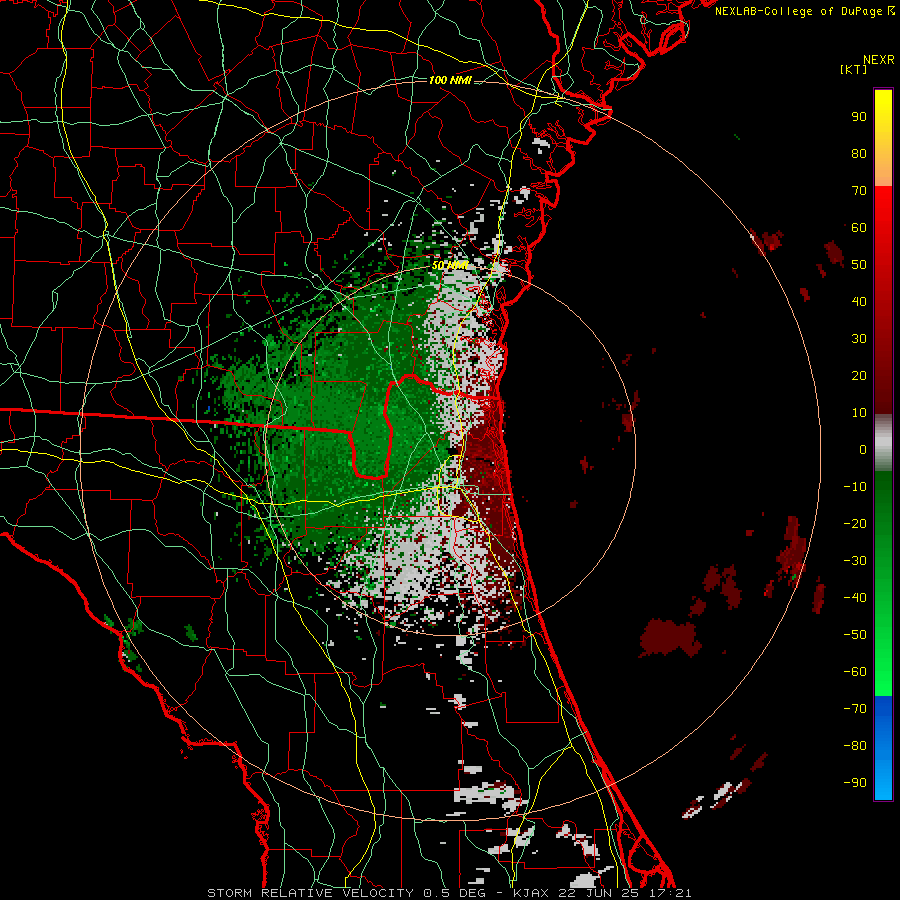The height and width of the screenshot is (900, 900).
Task: Click the -80 scale value
Action: pos(855,746)
